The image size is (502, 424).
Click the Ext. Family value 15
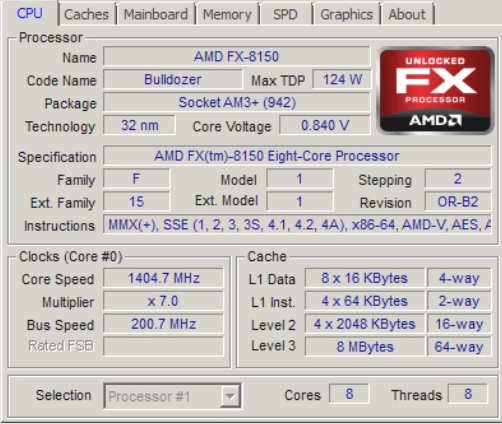click(136, 202)
